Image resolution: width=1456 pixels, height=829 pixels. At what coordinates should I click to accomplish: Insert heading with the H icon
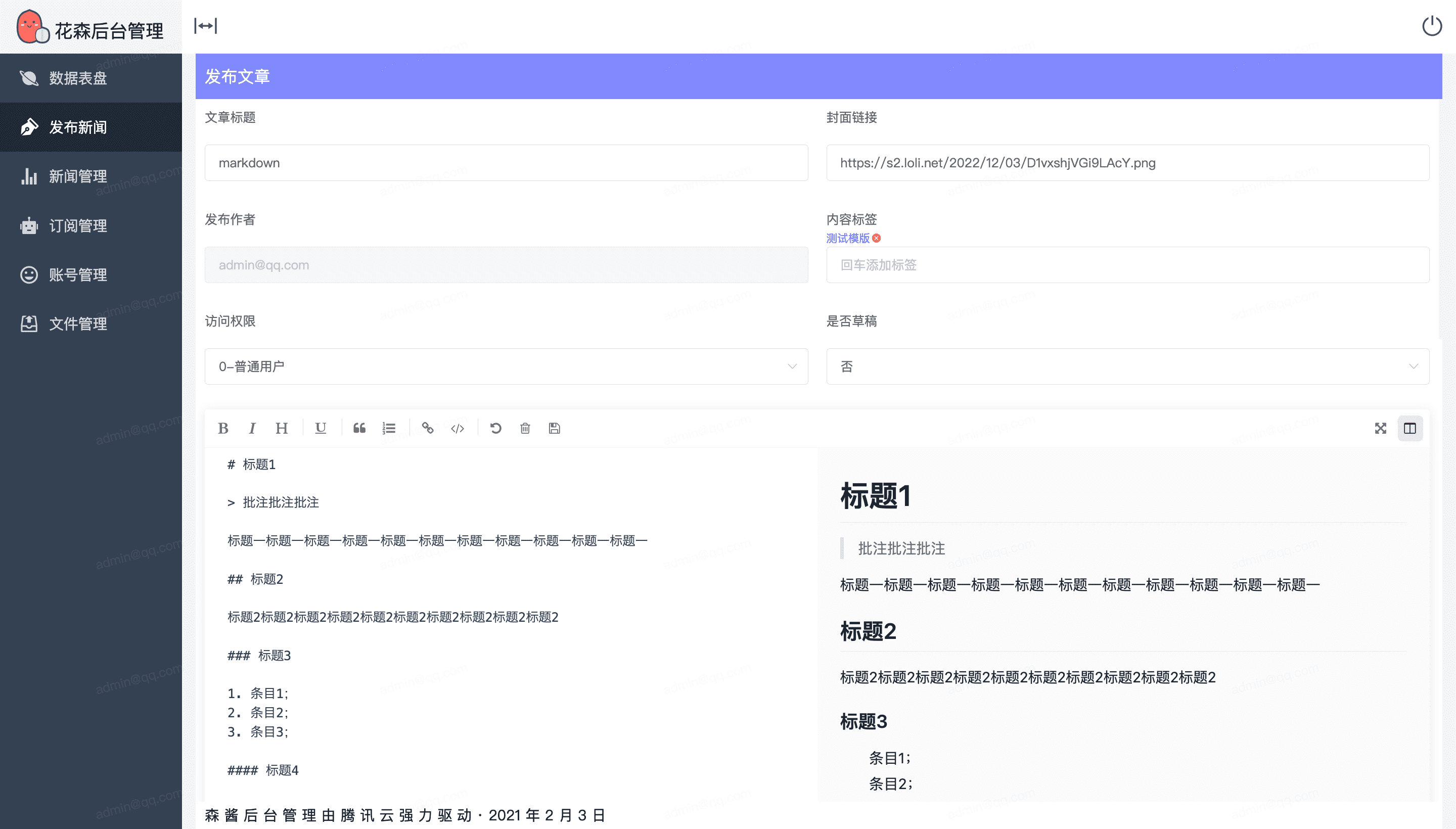click(281, 428)
